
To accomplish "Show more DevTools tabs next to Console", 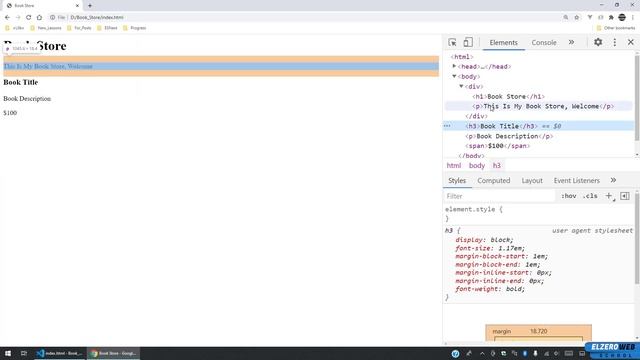I will pyautogui.click(x=571, y=42).
